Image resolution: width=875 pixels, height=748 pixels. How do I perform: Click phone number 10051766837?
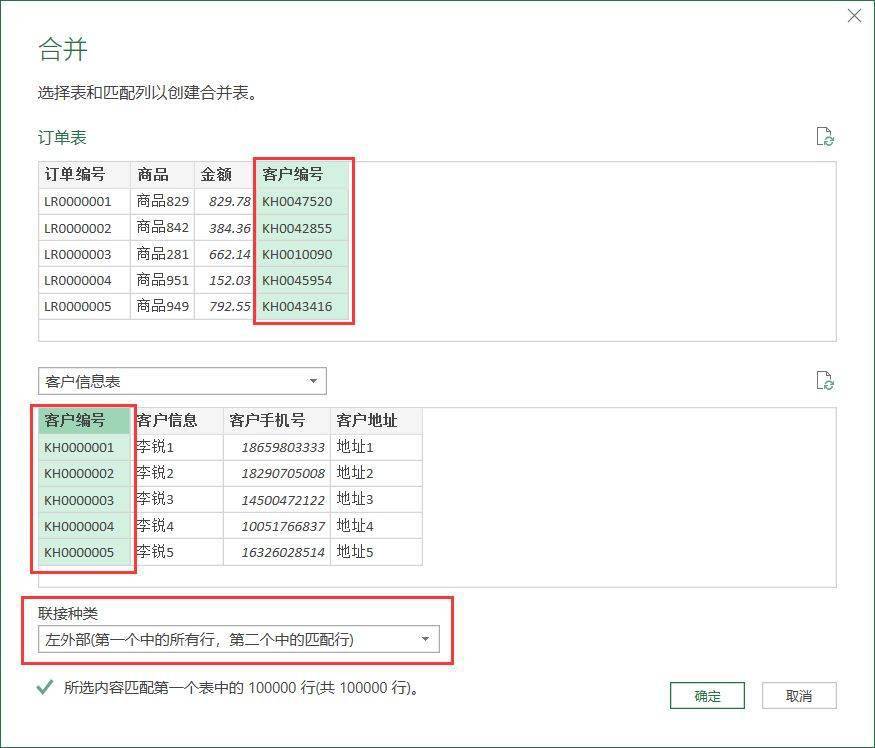point(277,526)
